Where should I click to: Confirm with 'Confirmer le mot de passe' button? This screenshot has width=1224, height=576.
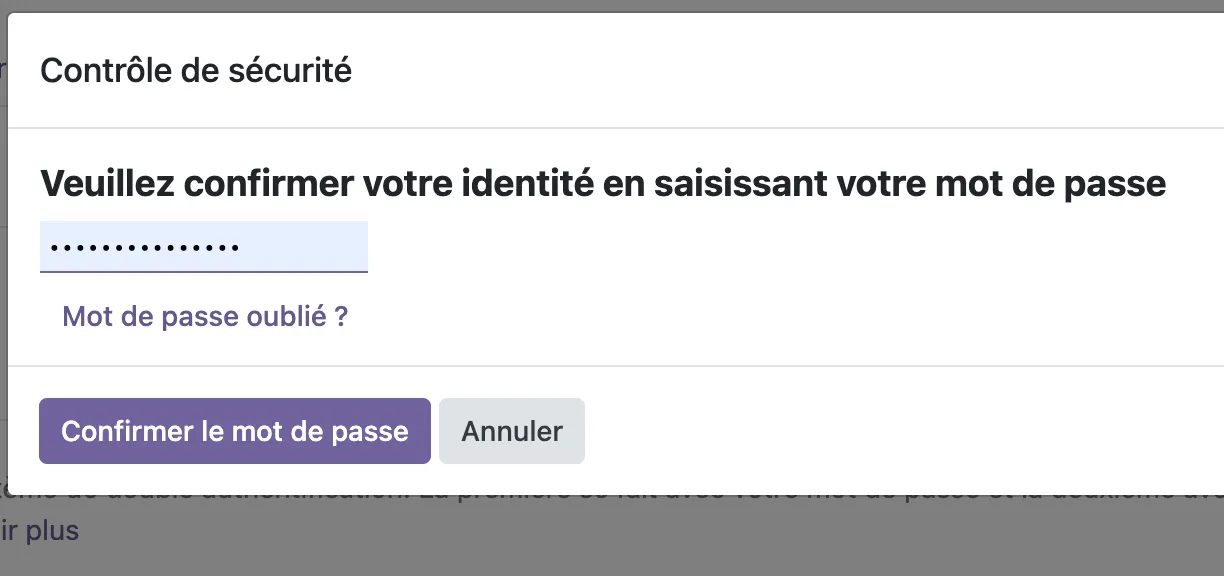pos(235,431)
